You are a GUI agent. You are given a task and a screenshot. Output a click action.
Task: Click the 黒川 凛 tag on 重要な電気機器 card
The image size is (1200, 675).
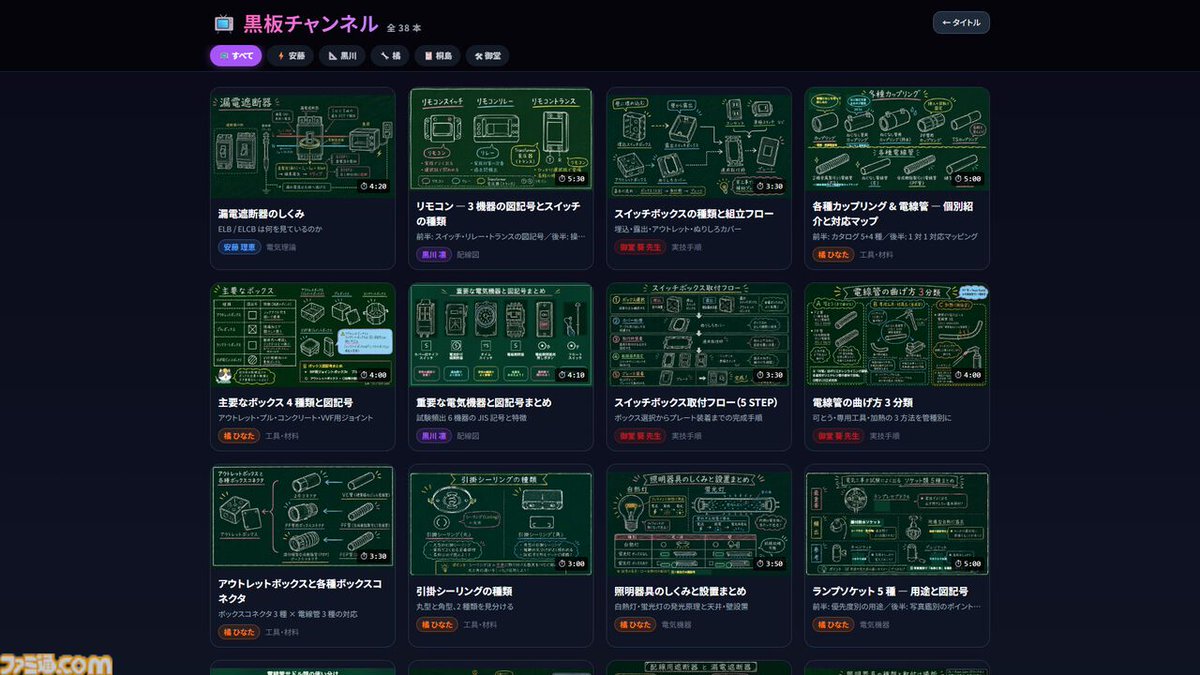tap(433, 436)
